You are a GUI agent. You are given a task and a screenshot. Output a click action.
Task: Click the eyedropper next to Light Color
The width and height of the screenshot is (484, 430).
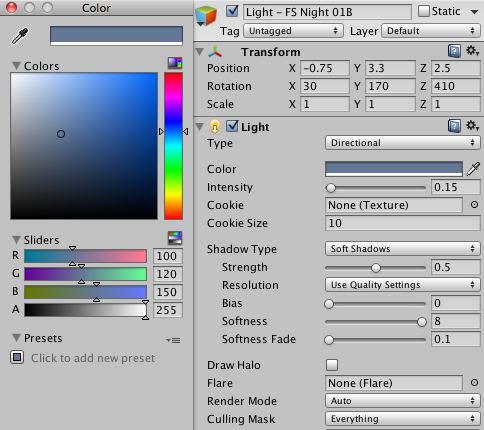[473, 169]
